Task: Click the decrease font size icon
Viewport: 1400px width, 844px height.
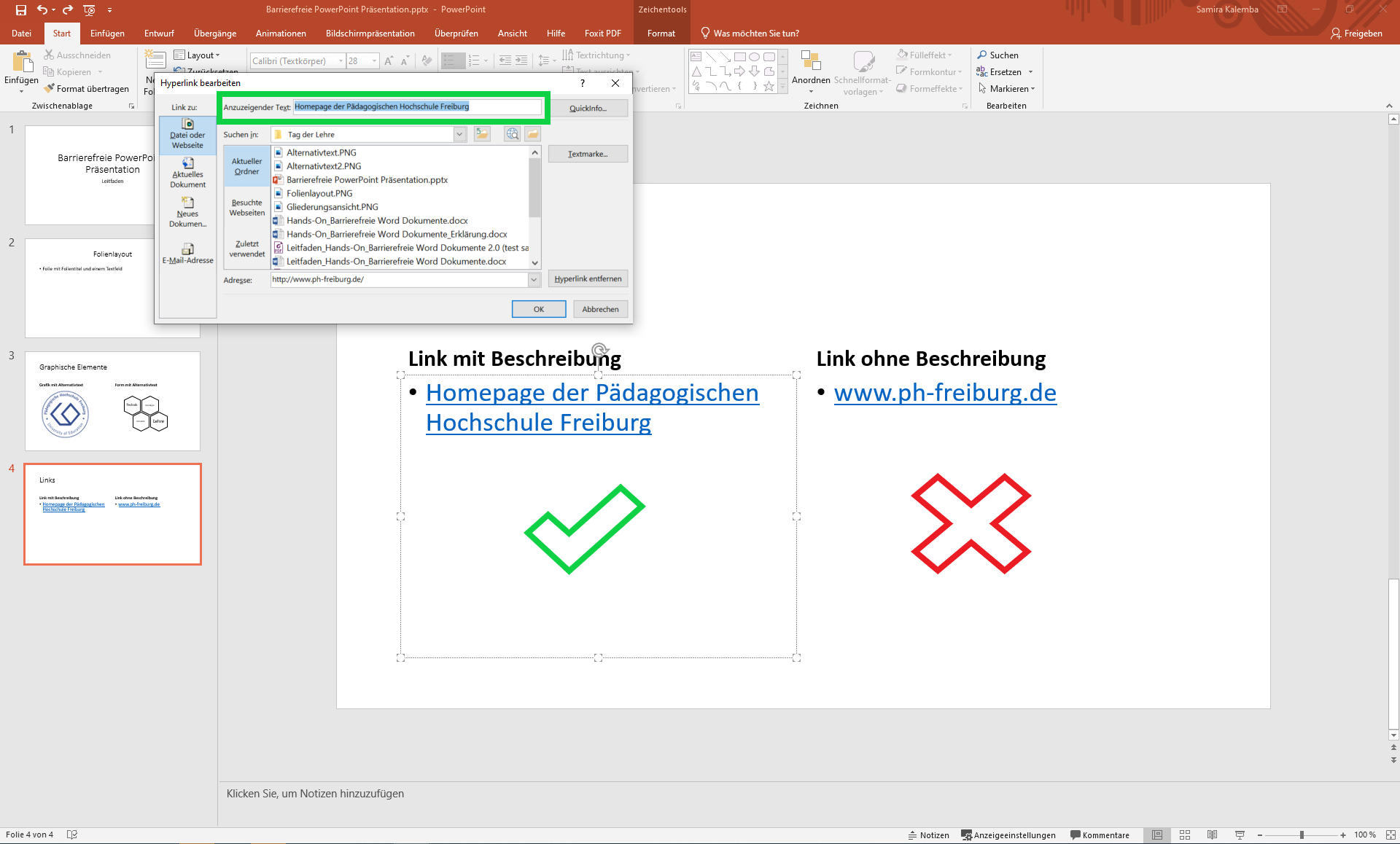Action: 405,61
